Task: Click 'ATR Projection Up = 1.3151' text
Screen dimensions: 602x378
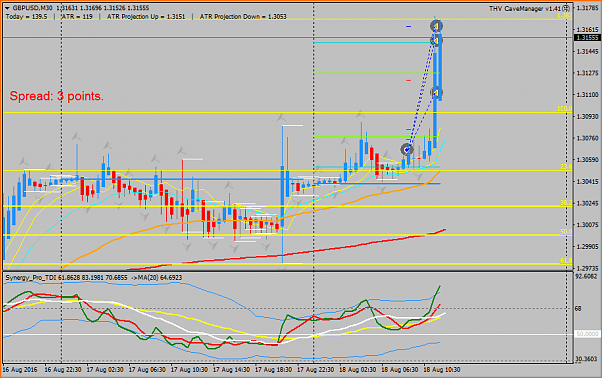Action: pos(146,17)
